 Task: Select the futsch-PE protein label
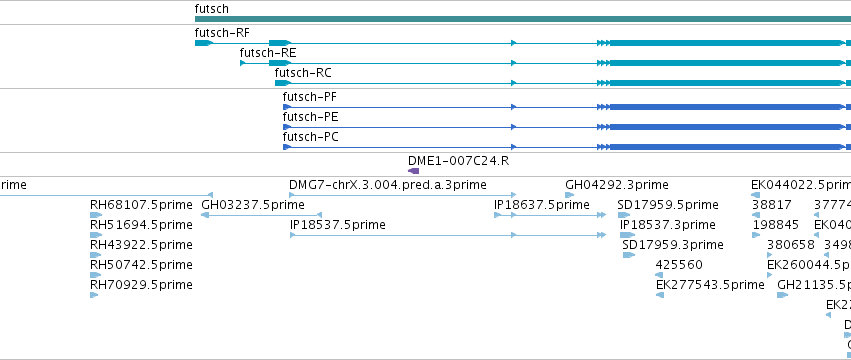(x=310, y=117)
